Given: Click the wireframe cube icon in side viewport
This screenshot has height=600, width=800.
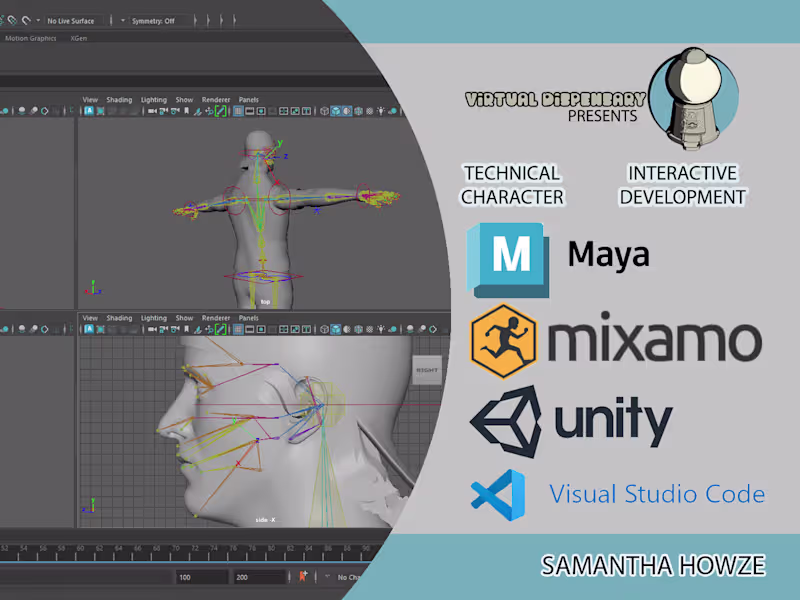Looking at the screenshot, I should coord(324,329).
